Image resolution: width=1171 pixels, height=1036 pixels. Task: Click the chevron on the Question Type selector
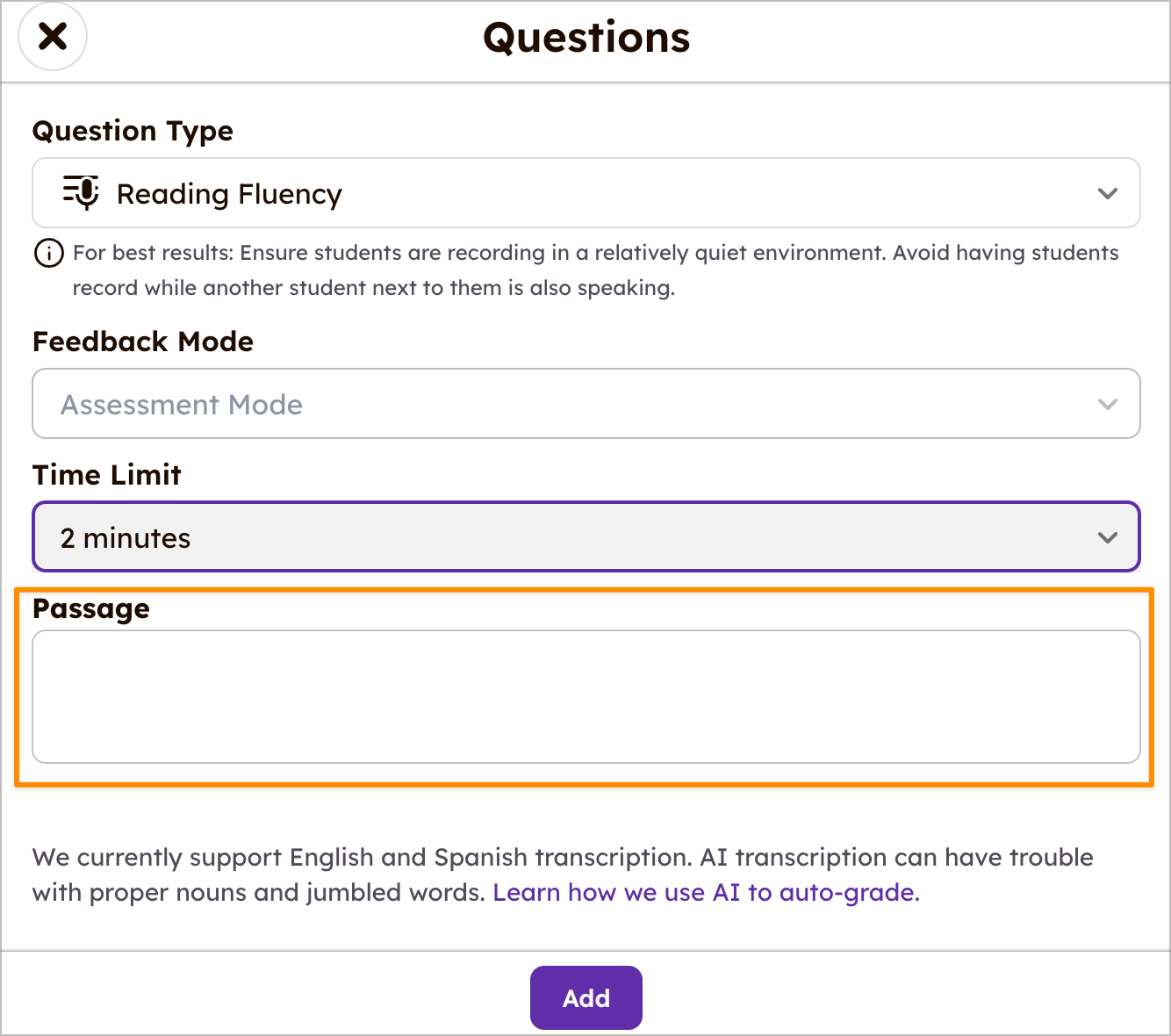click(x=1108, y=193)
